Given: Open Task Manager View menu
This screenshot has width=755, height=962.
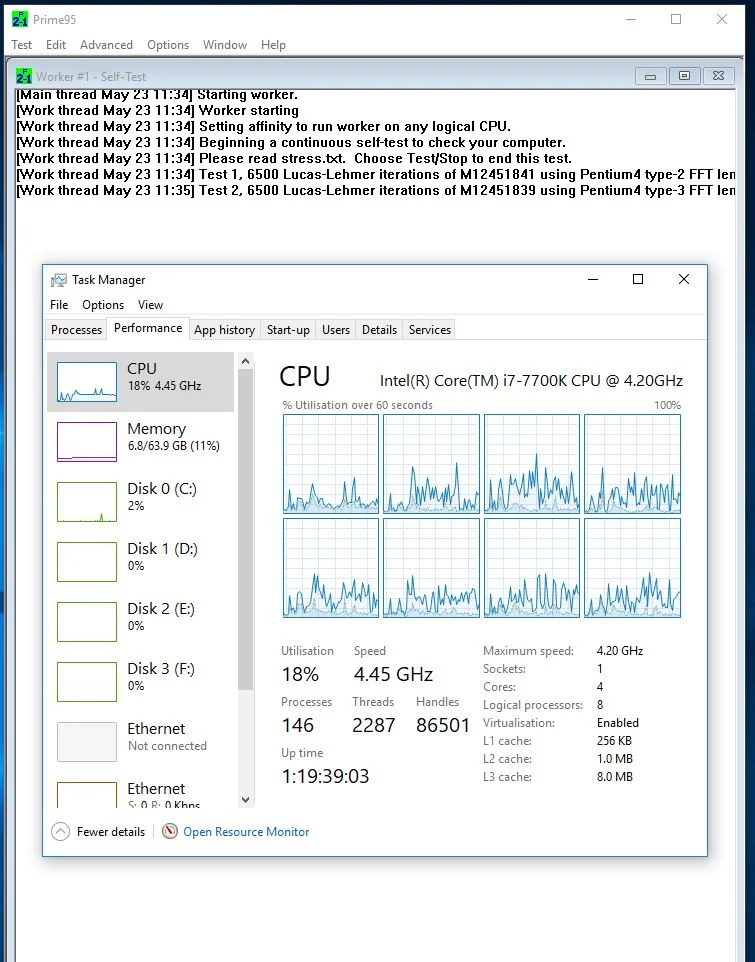Looking at the screenshot, I should pyautogui.click(x=150, y=305).
